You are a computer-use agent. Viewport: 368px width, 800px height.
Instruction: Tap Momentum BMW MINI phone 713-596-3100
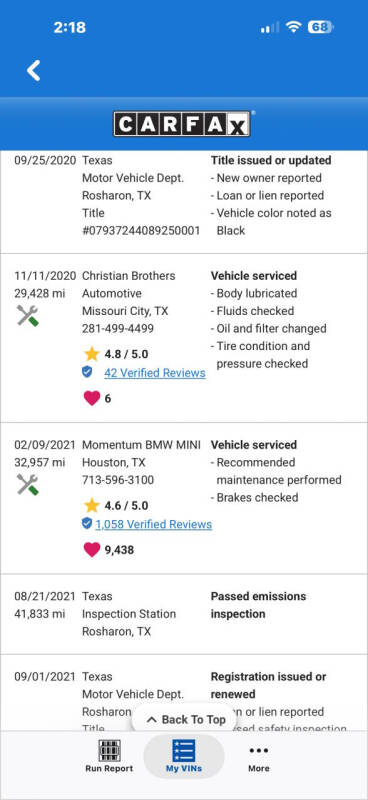tap(118, 480)
